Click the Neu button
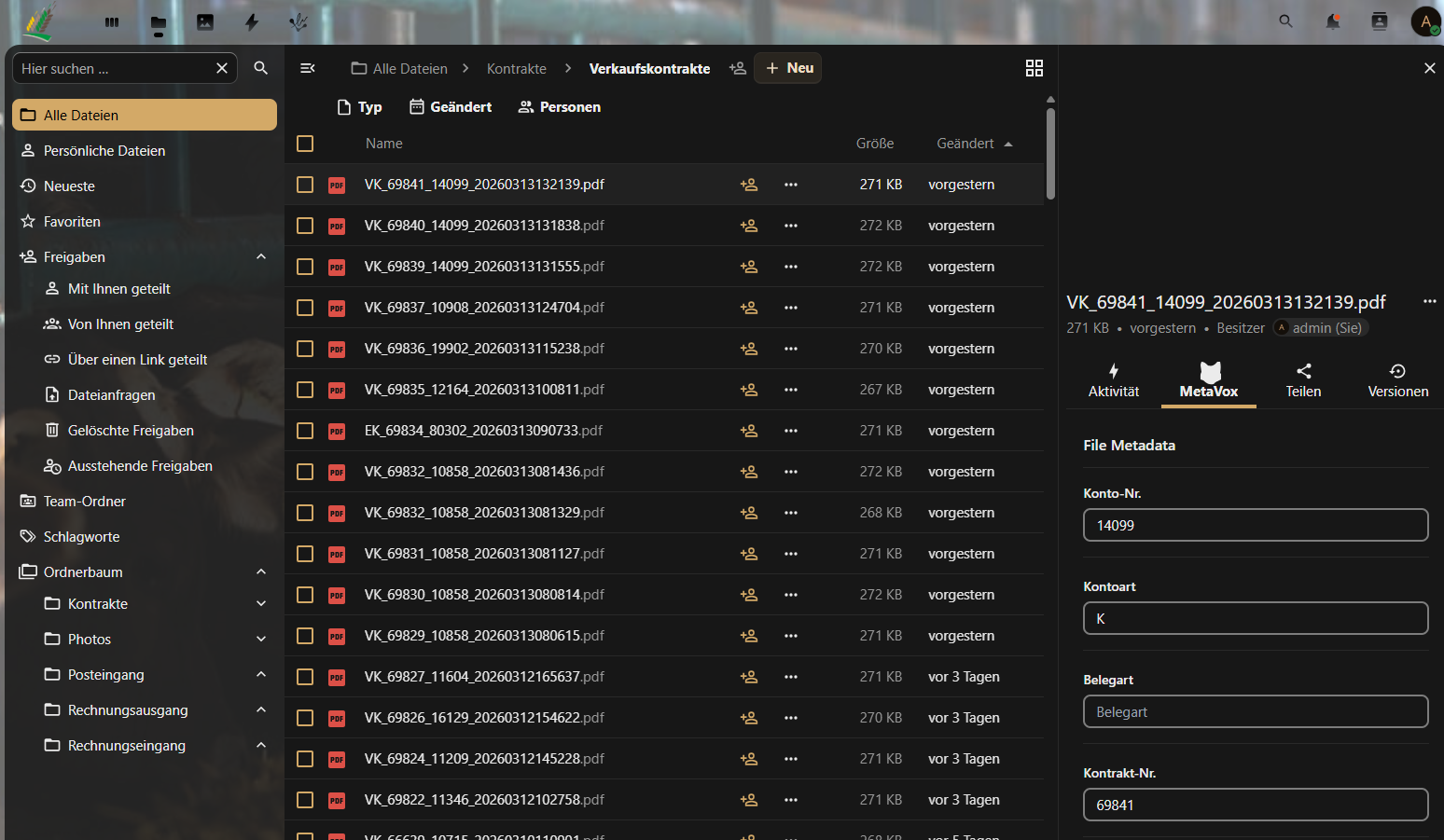Image resolution: width=1444 pixels, height=840 pixels. coord(788,68)
